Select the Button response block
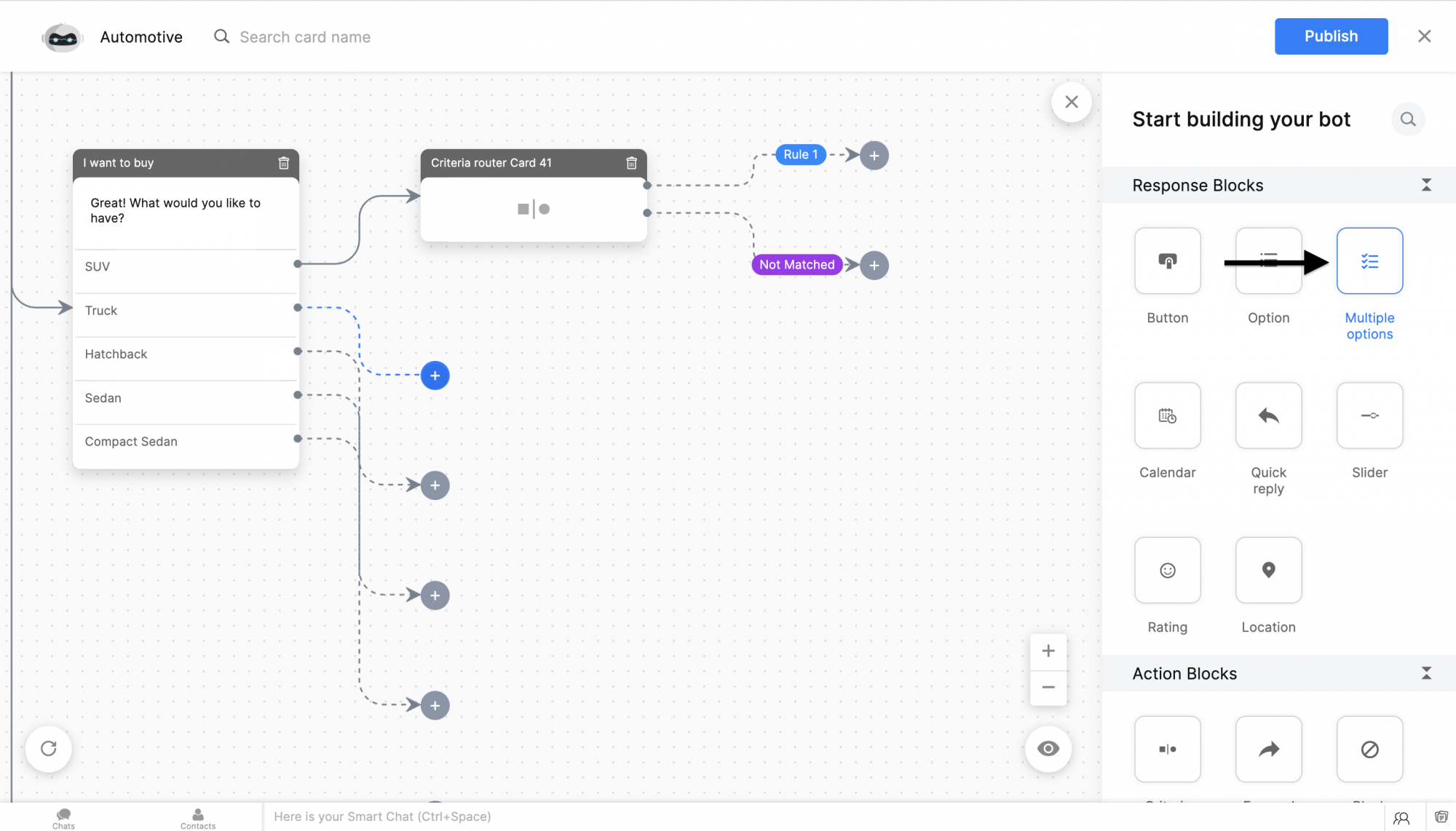Image resolution: width=1456 pixels, height=831 pixels. point(1167,261)
